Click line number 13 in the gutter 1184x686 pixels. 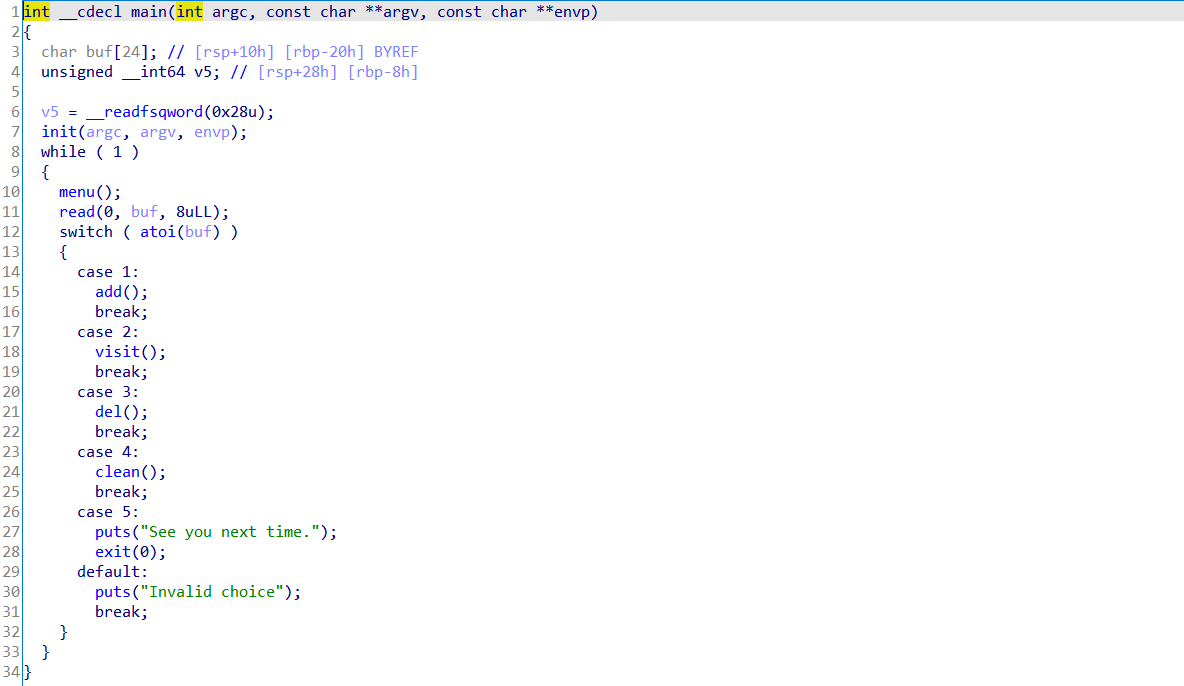(x=11, y=252)
